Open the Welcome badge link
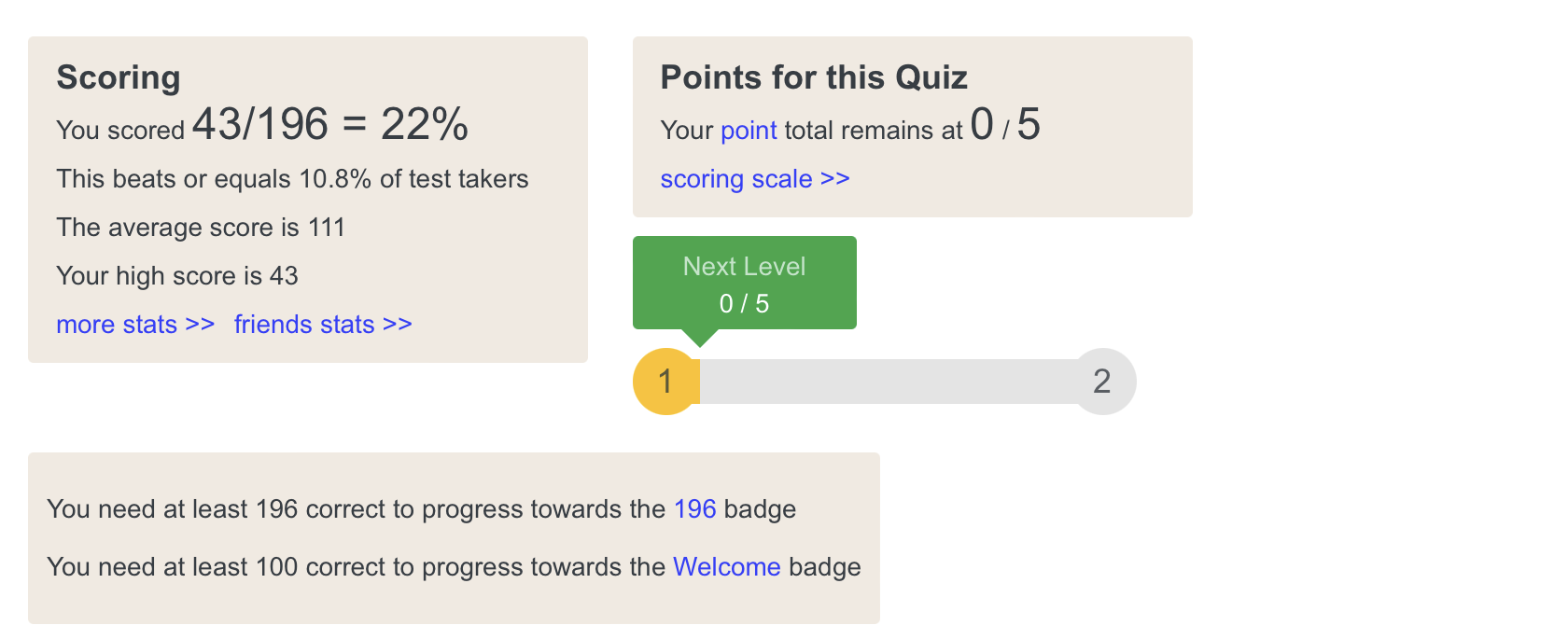This screenshot has height=639, width=1568. pos(726,567)
